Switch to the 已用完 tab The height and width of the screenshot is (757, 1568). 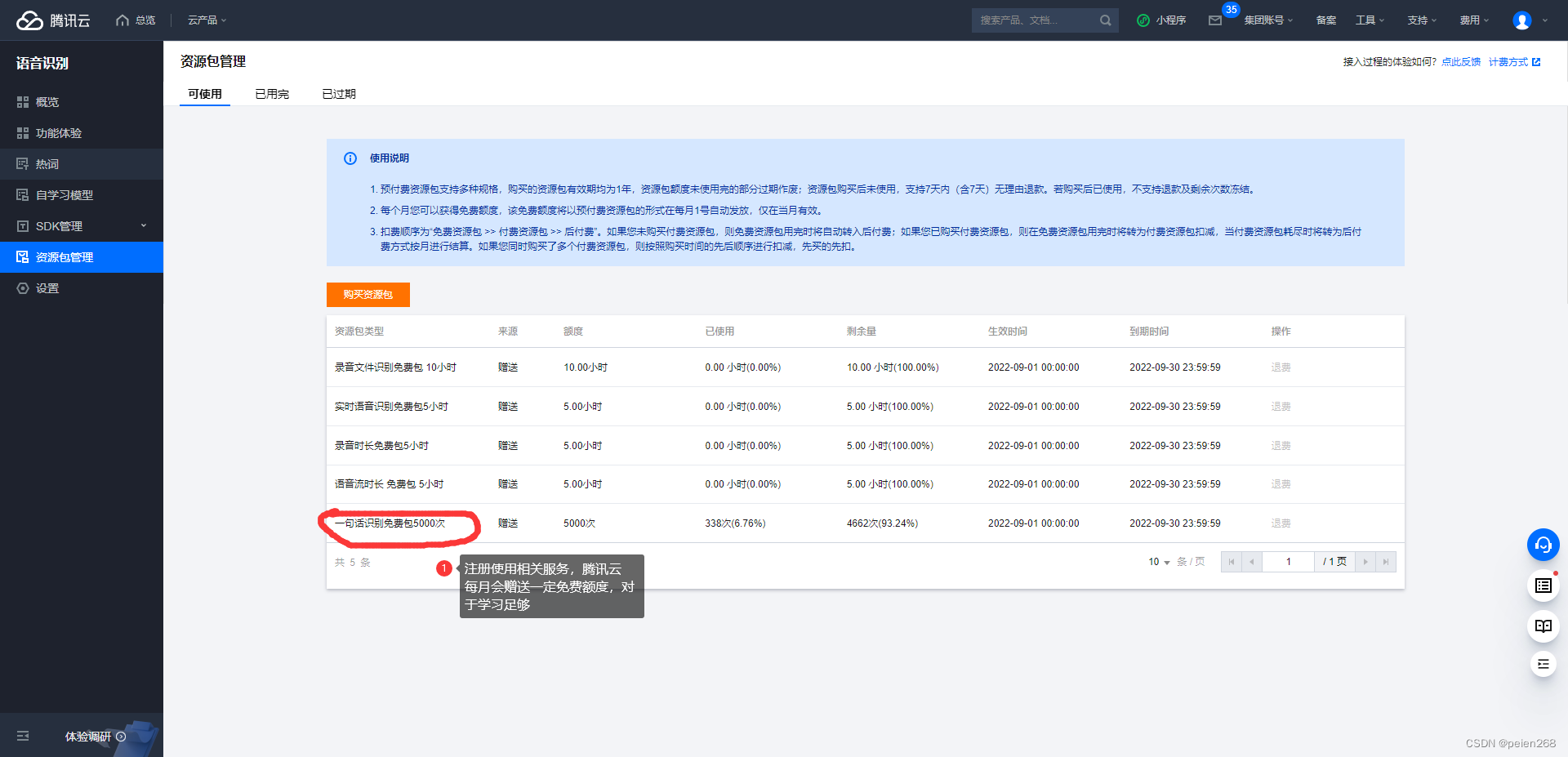[272, 94]
